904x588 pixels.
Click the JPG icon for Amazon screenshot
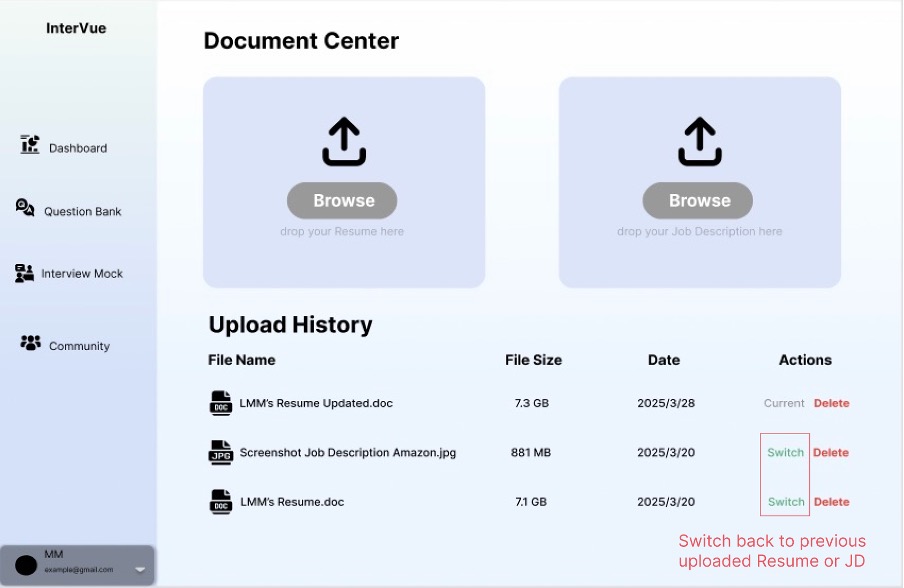[221, 453]
